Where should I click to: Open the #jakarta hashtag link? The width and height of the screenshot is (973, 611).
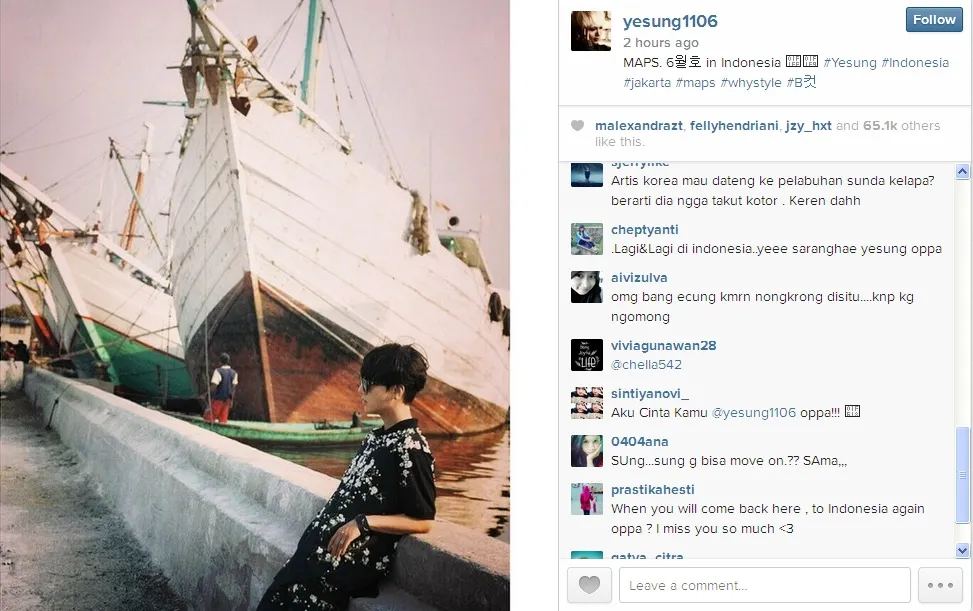tap(647, 83)
